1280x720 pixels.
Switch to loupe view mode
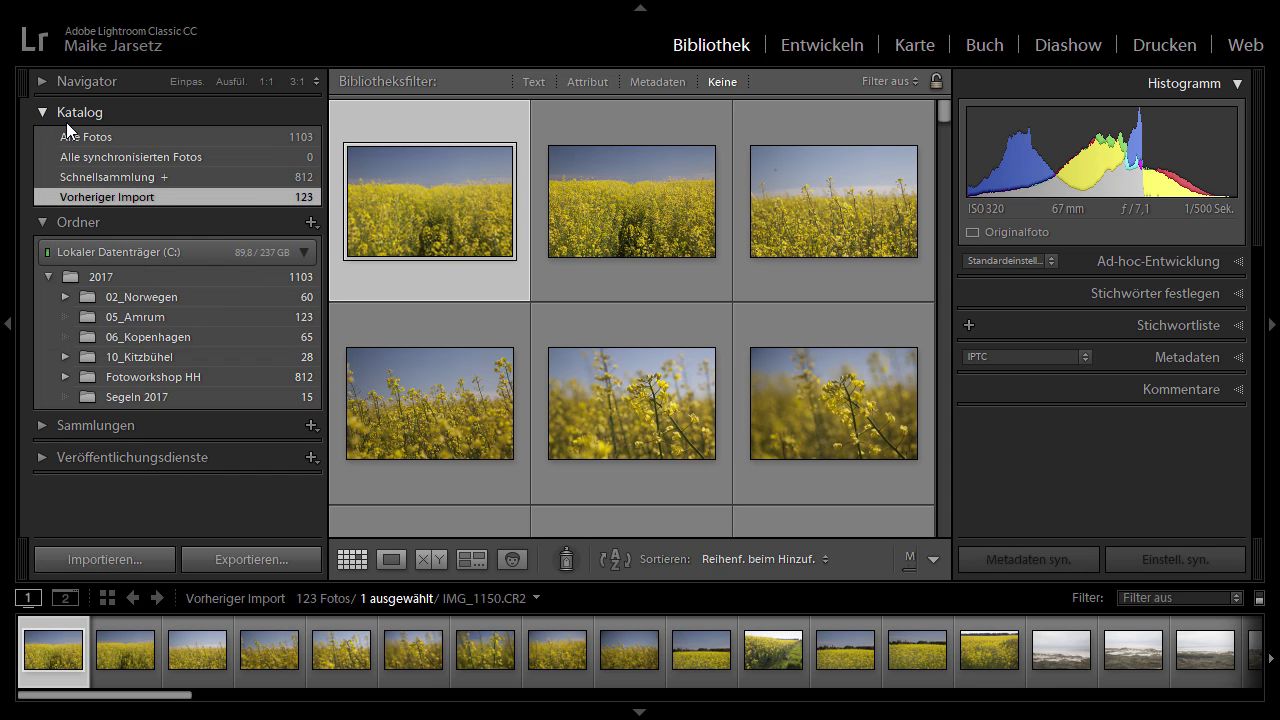tap(391, 560)
